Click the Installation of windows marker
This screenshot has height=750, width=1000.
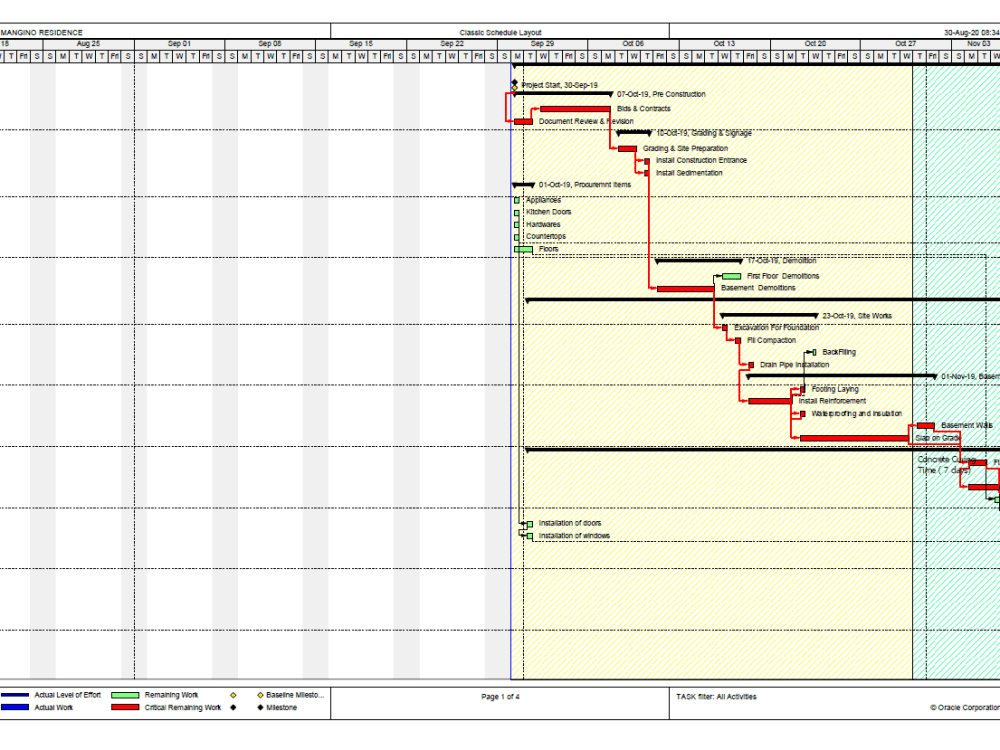pyautogui.click(x=530, y=536)
